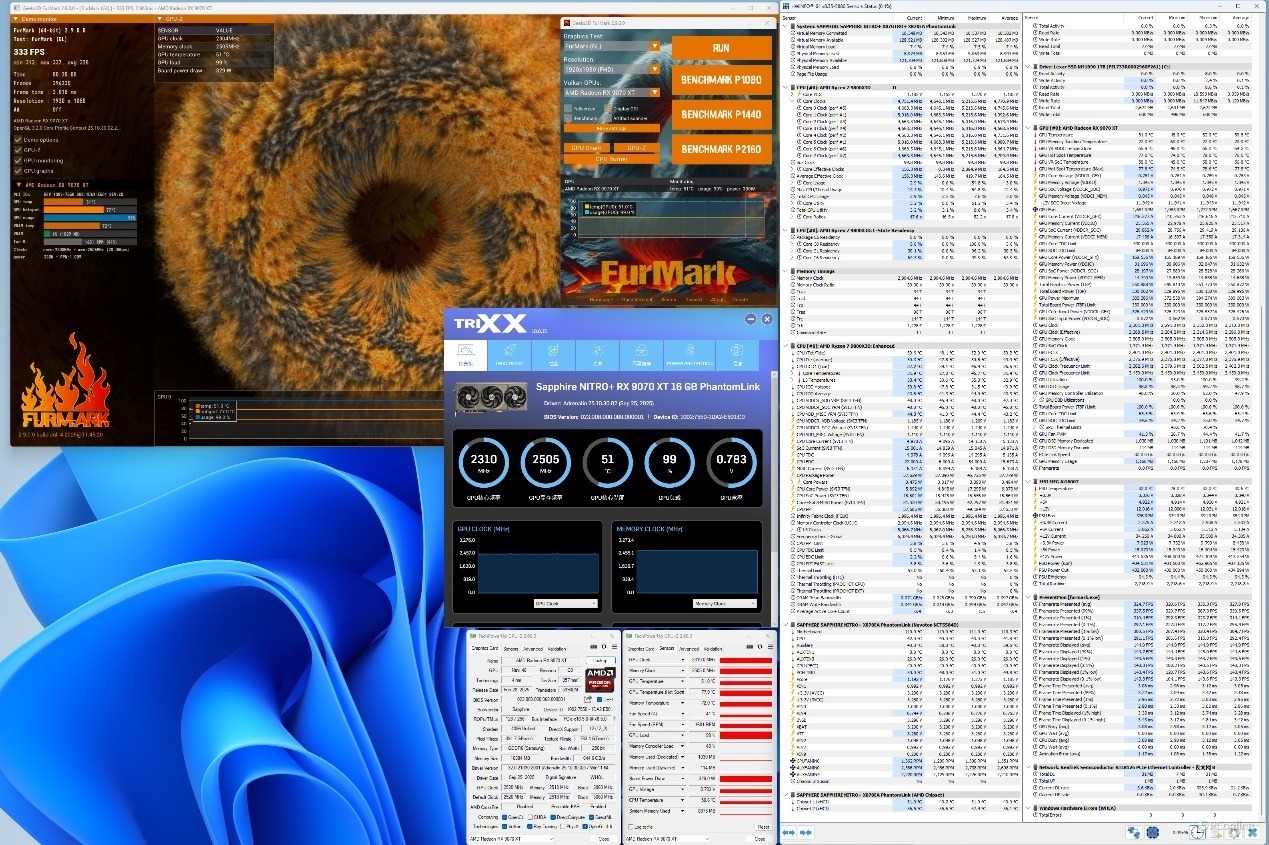
Task: Click the 333 FPS readout in FurMark
Action: coord(29,52)
